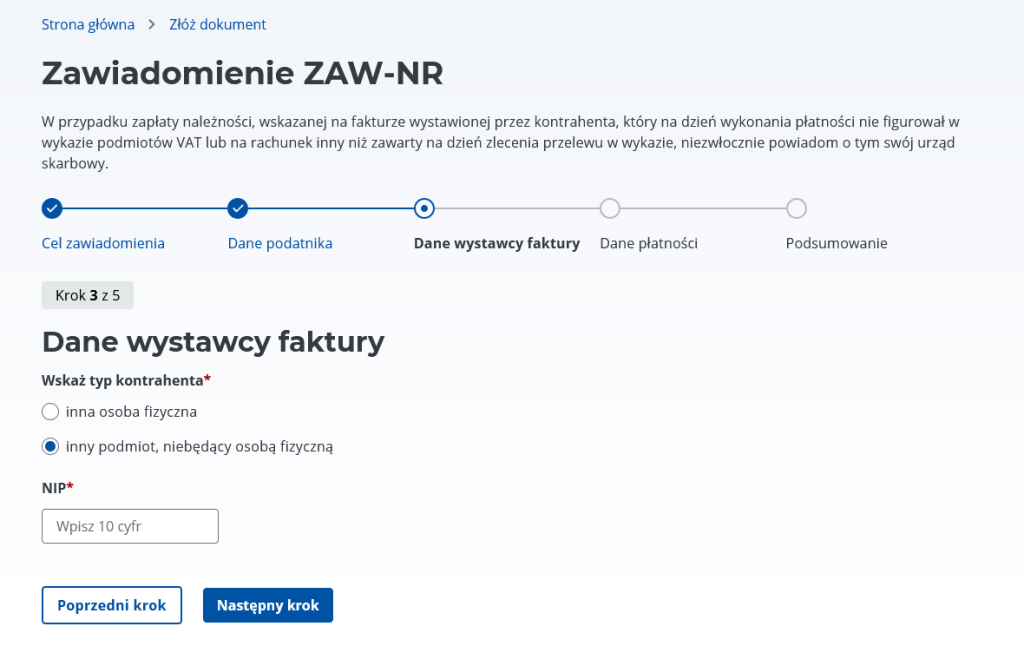The height and width of the screenshot is (666, 1024).
Task: Click the empty circle icon for Podsumowanie
Action: point(797,209)
